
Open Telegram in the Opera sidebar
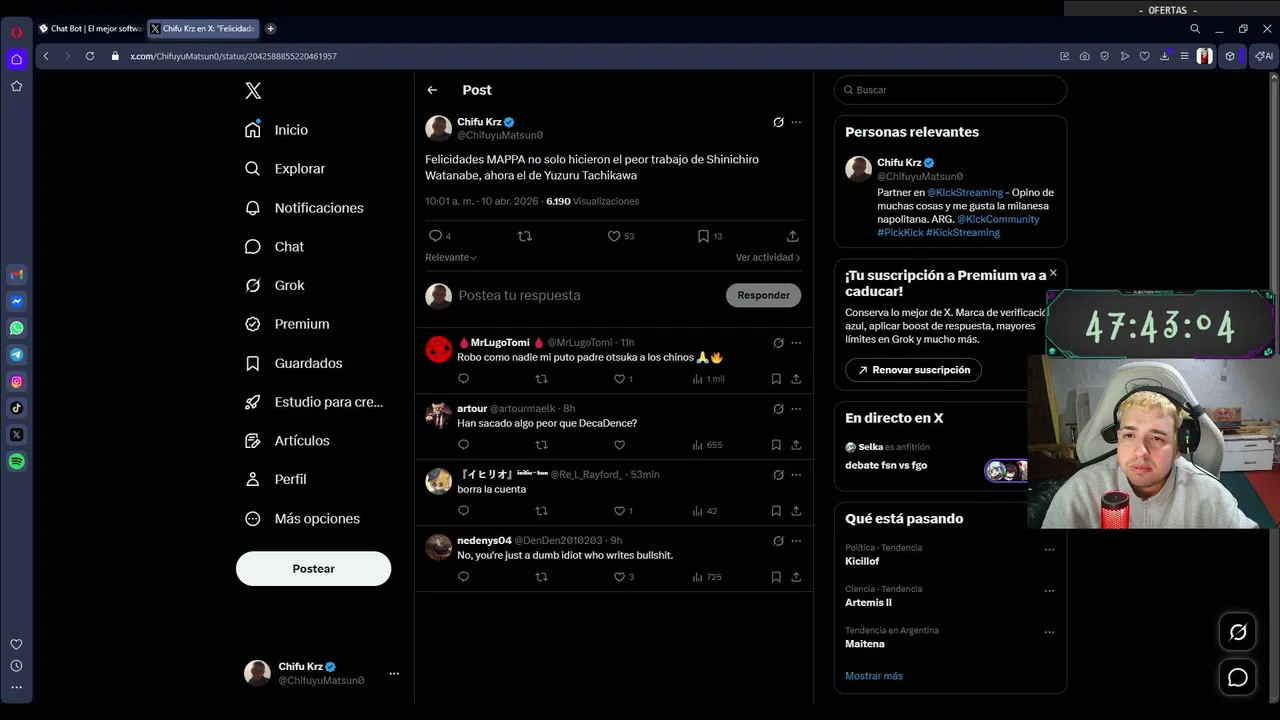17,355
